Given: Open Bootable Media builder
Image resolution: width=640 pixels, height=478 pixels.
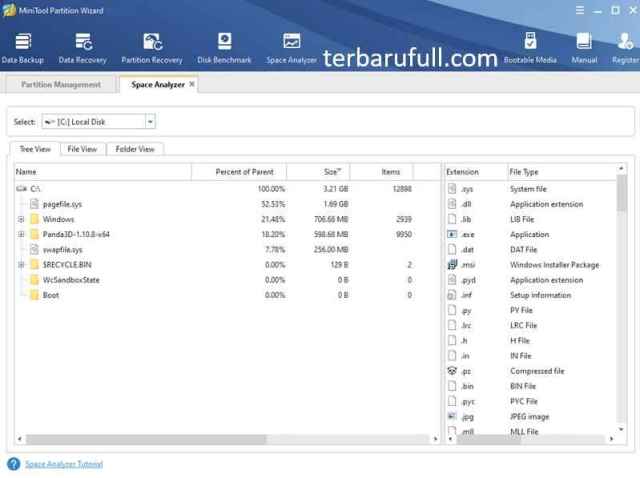Looking at the screenshot, I should pos(530,48).
